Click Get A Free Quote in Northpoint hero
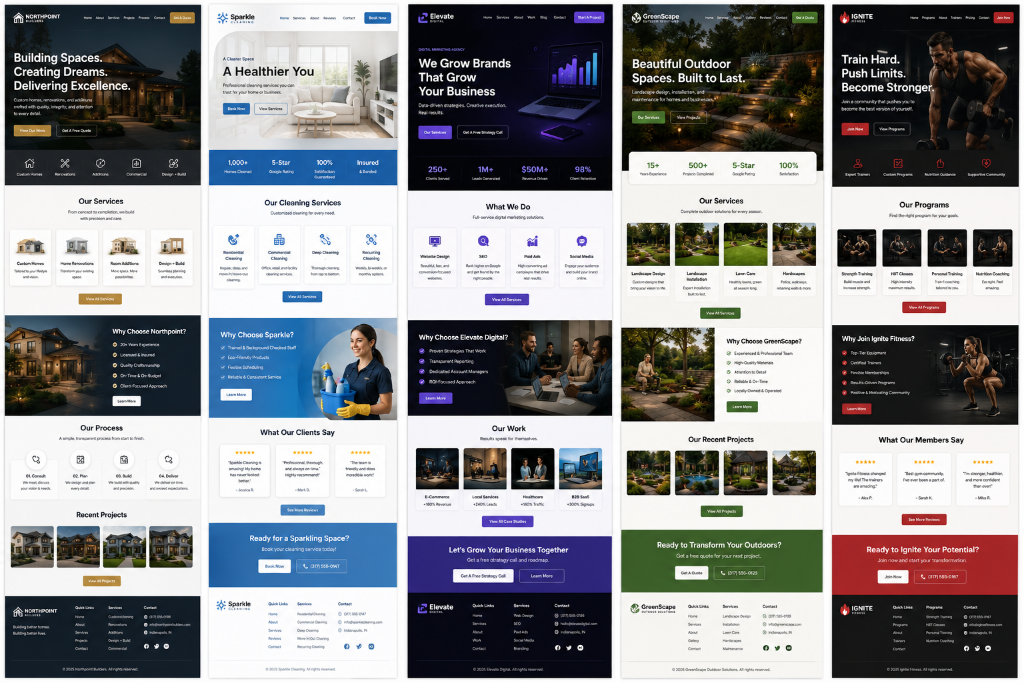Image resolution: width=1024 pixels, height=683 pixels. point(77,131)
